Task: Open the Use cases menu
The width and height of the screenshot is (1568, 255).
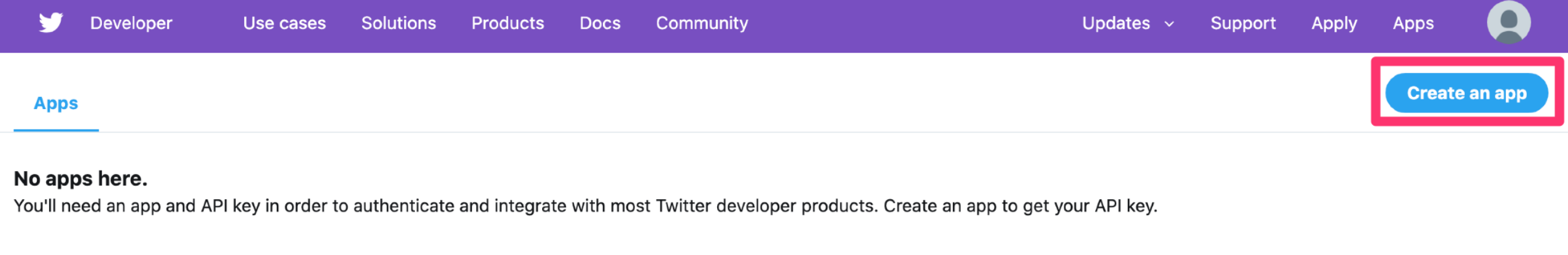Action: [x=284, y=23]
